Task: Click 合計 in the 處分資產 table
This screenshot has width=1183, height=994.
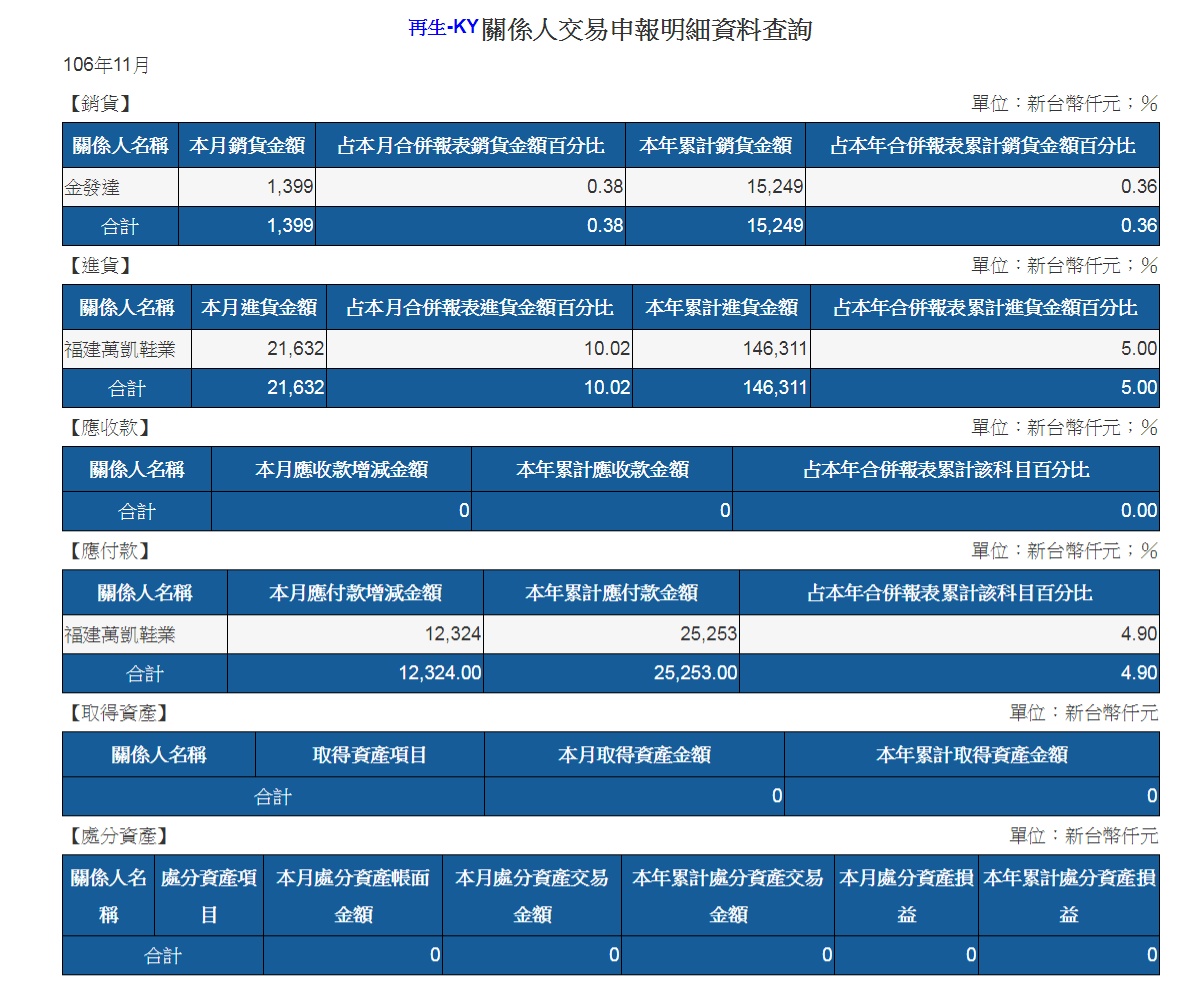Action: (x=163, y=956)
